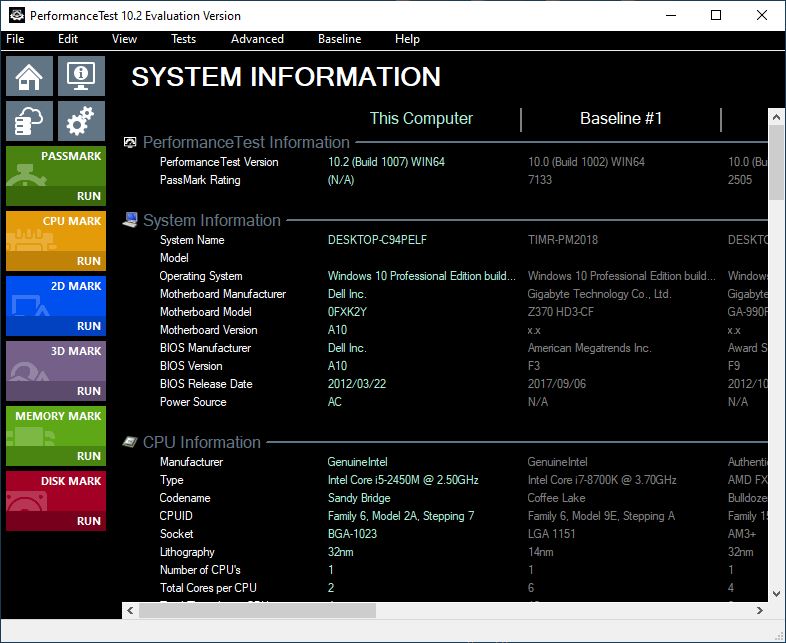Open the Help menu
The width and height of the screenshot is (786, 643).
(x=407, y=39)
